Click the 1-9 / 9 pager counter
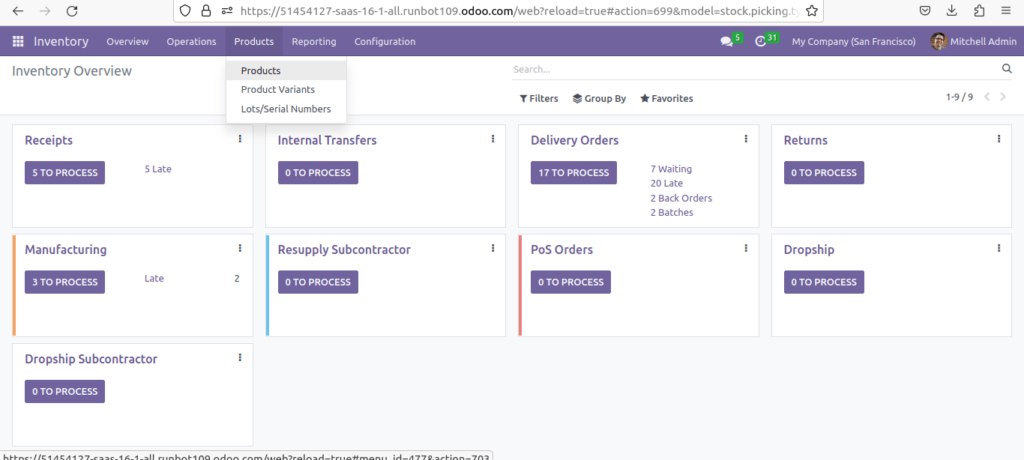Image resolution: width=1024 pixels, height=460 pixels. (959, 97)
